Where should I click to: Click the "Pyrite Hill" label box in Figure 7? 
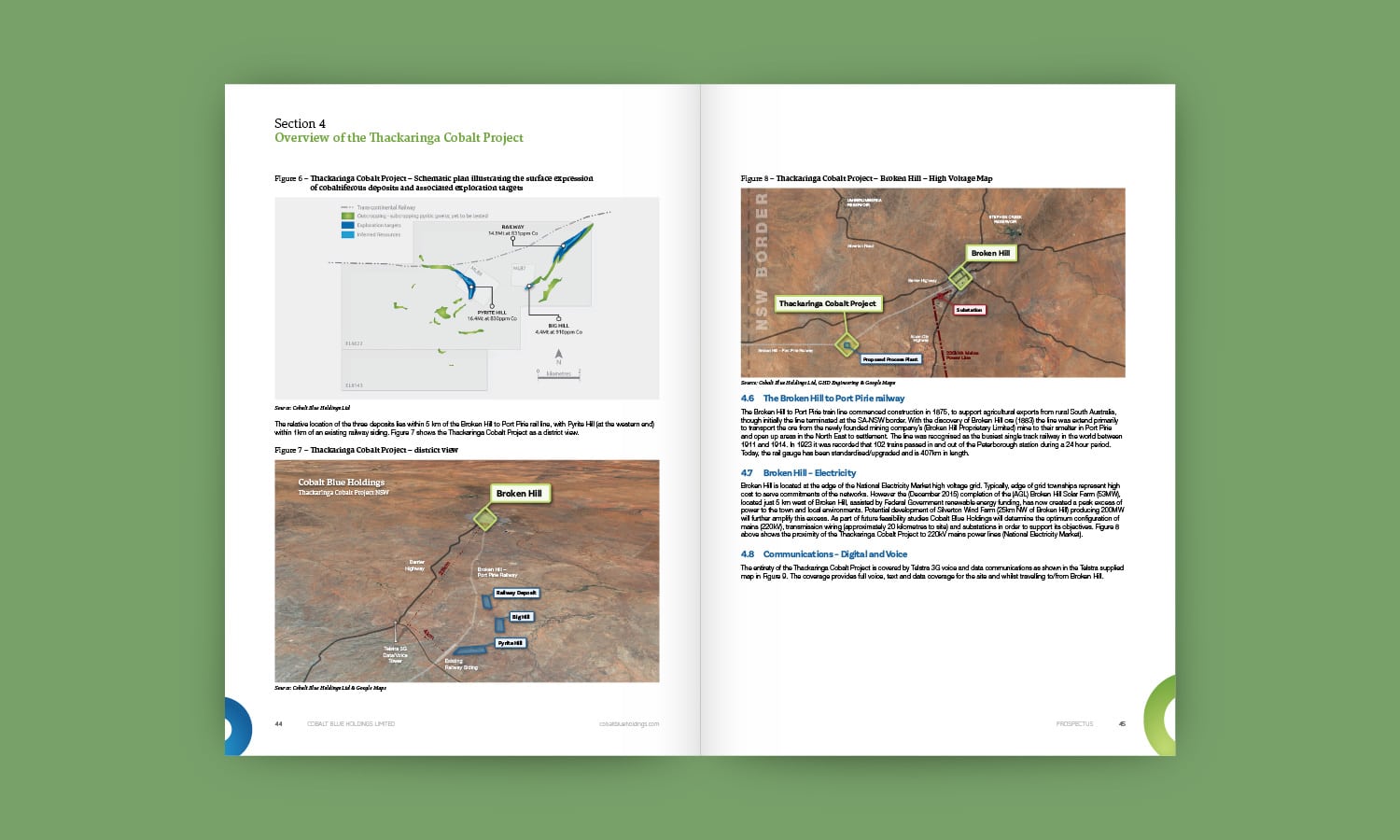click(x=511, y=643)
